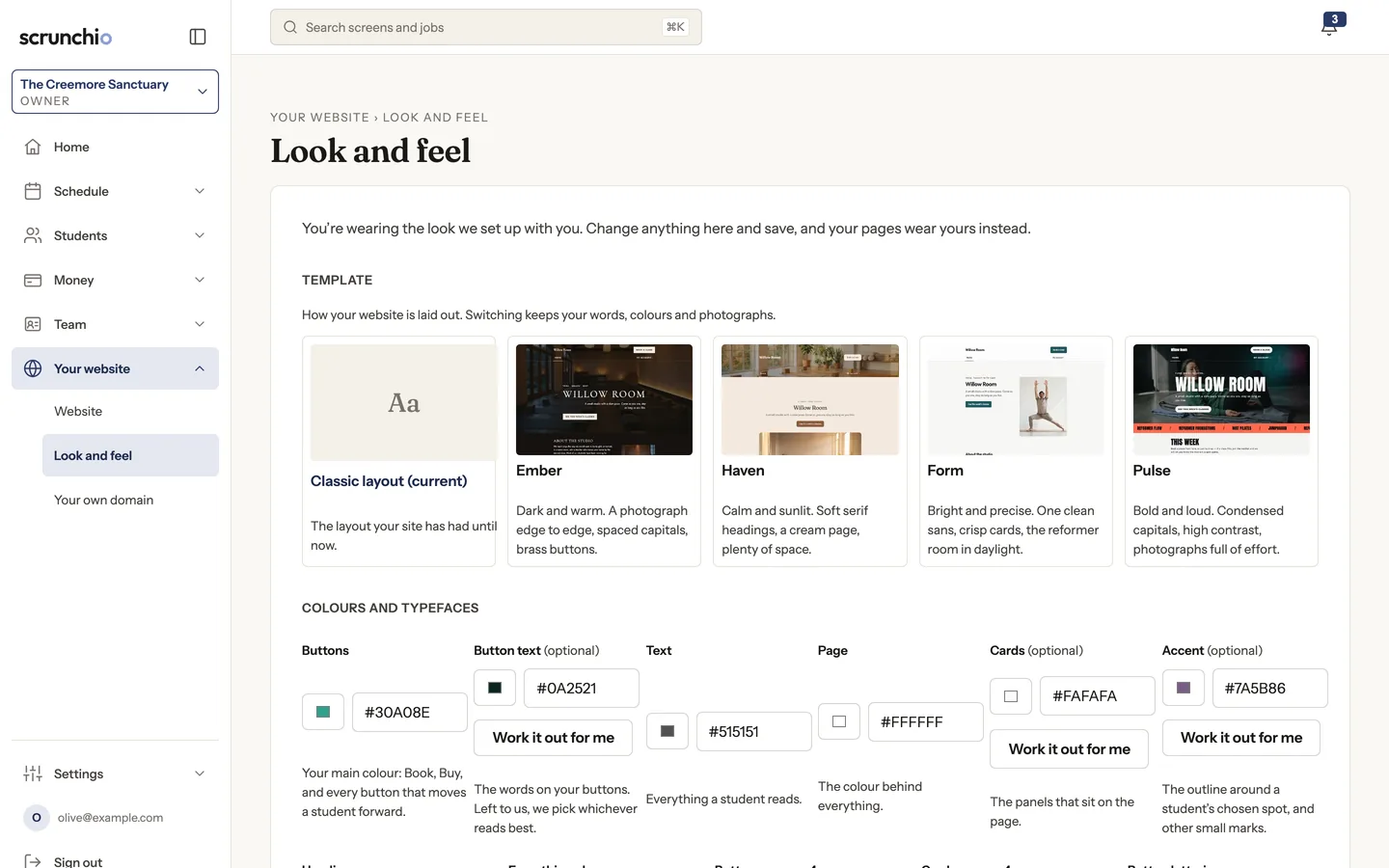The width and height of the screenshot is (1389, 868).
Task: Open The Creemore Sanctuary studio switcher
Action: tap(115, 92)
